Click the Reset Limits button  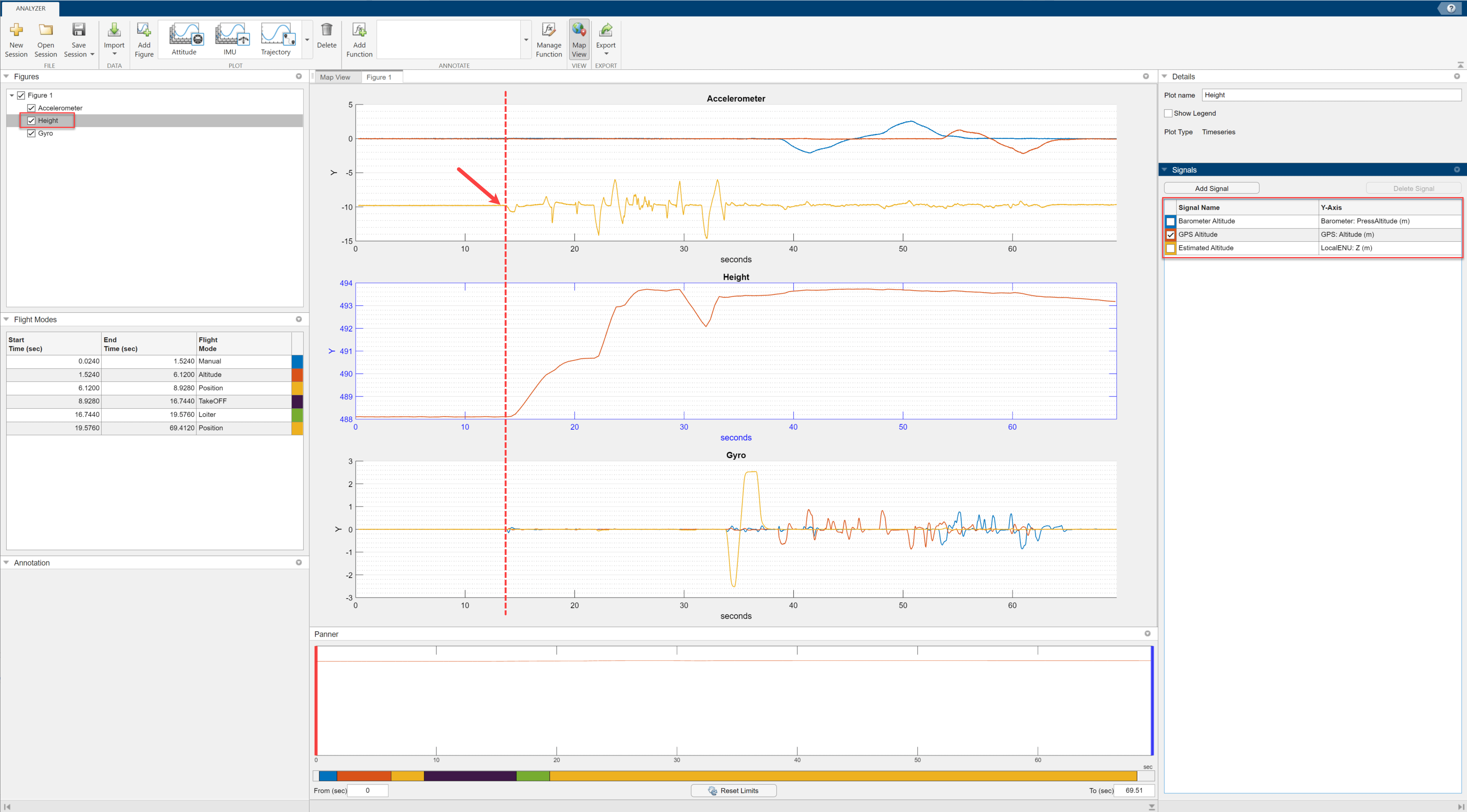coord(733,790)
